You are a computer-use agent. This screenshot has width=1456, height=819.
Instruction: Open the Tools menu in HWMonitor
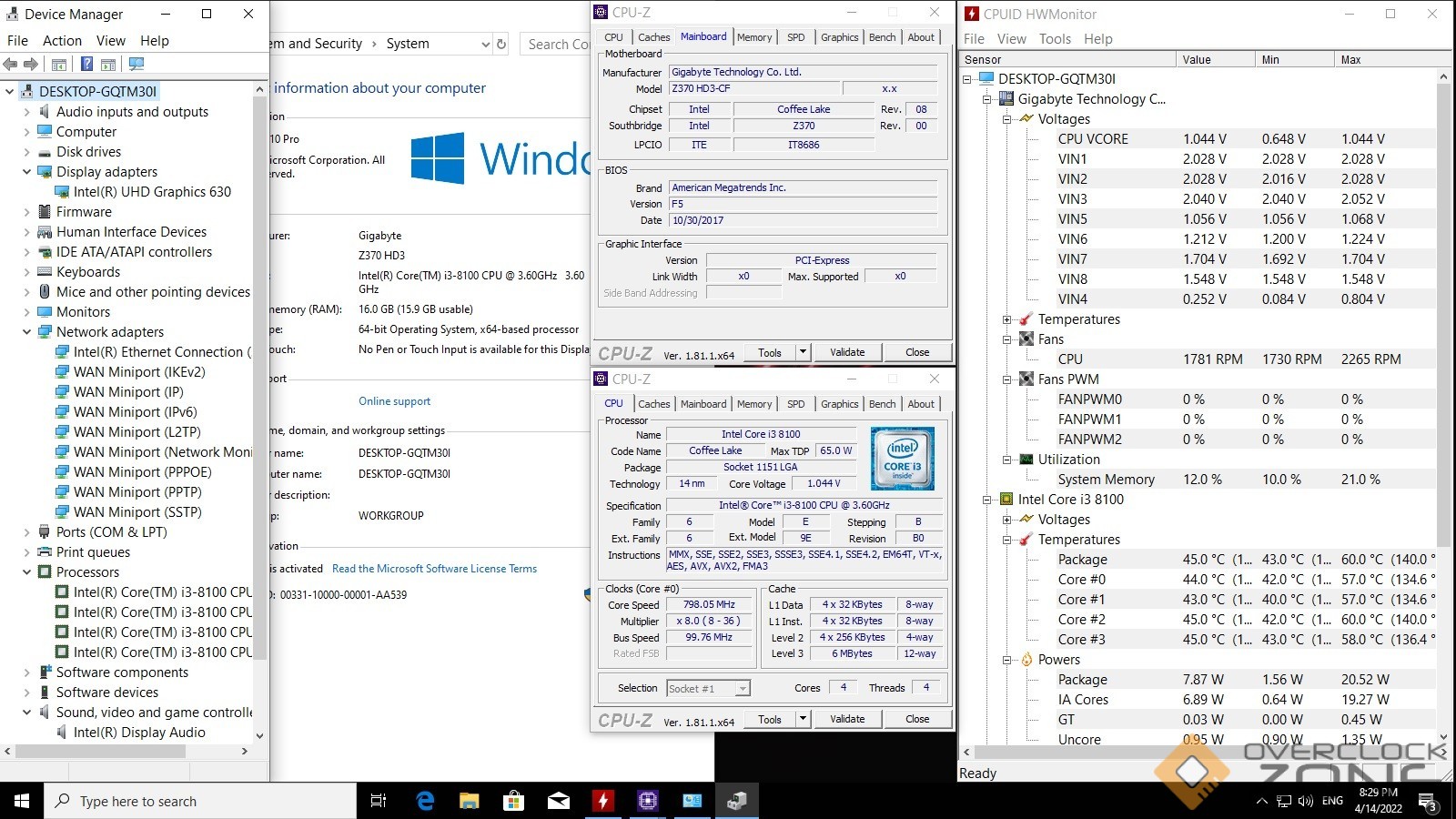click(x=1055, y=39)
